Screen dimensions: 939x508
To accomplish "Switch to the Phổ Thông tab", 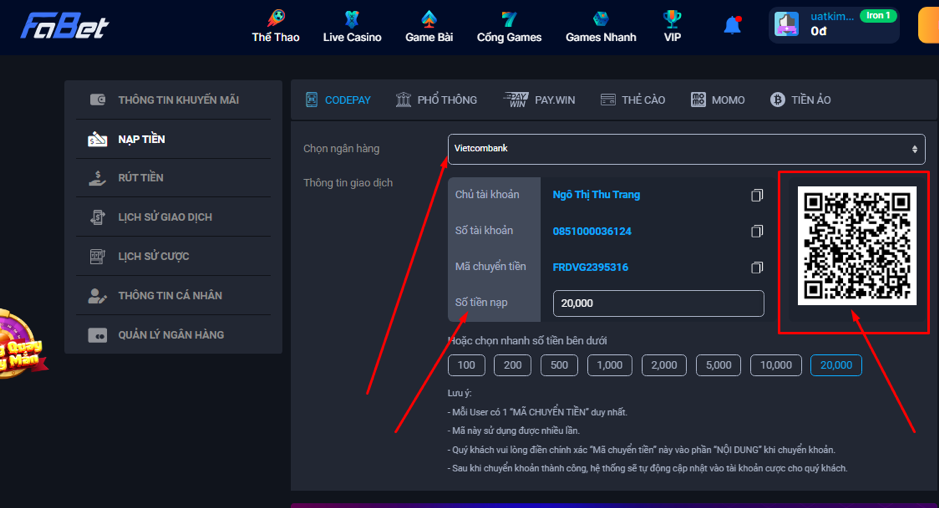I will (436, 100).
